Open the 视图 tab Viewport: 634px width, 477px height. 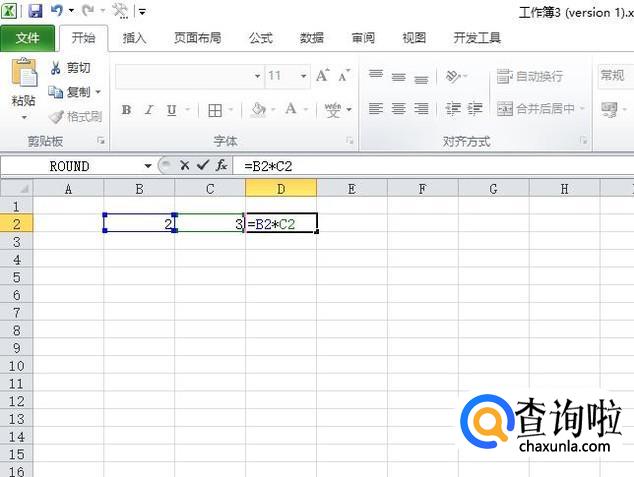click(x=414, y=38)
